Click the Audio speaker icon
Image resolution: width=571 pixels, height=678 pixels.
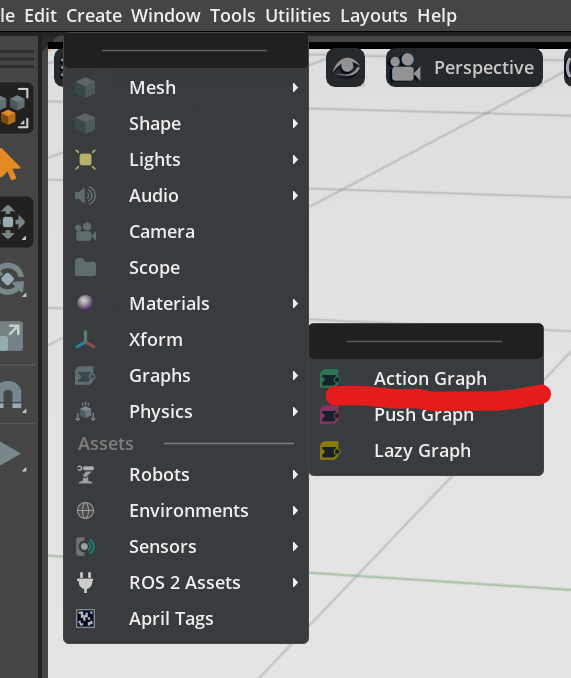[x=85, y=196]
